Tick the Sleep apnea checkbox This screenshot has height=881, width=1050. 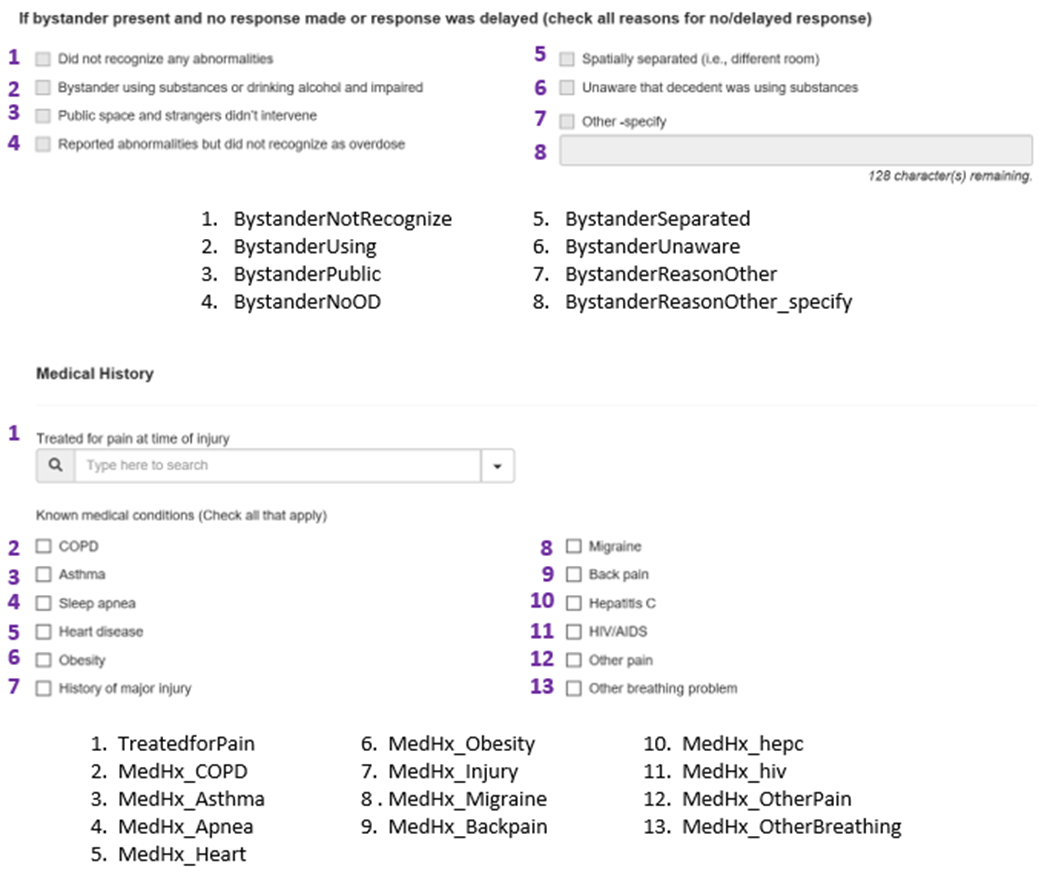43,603
